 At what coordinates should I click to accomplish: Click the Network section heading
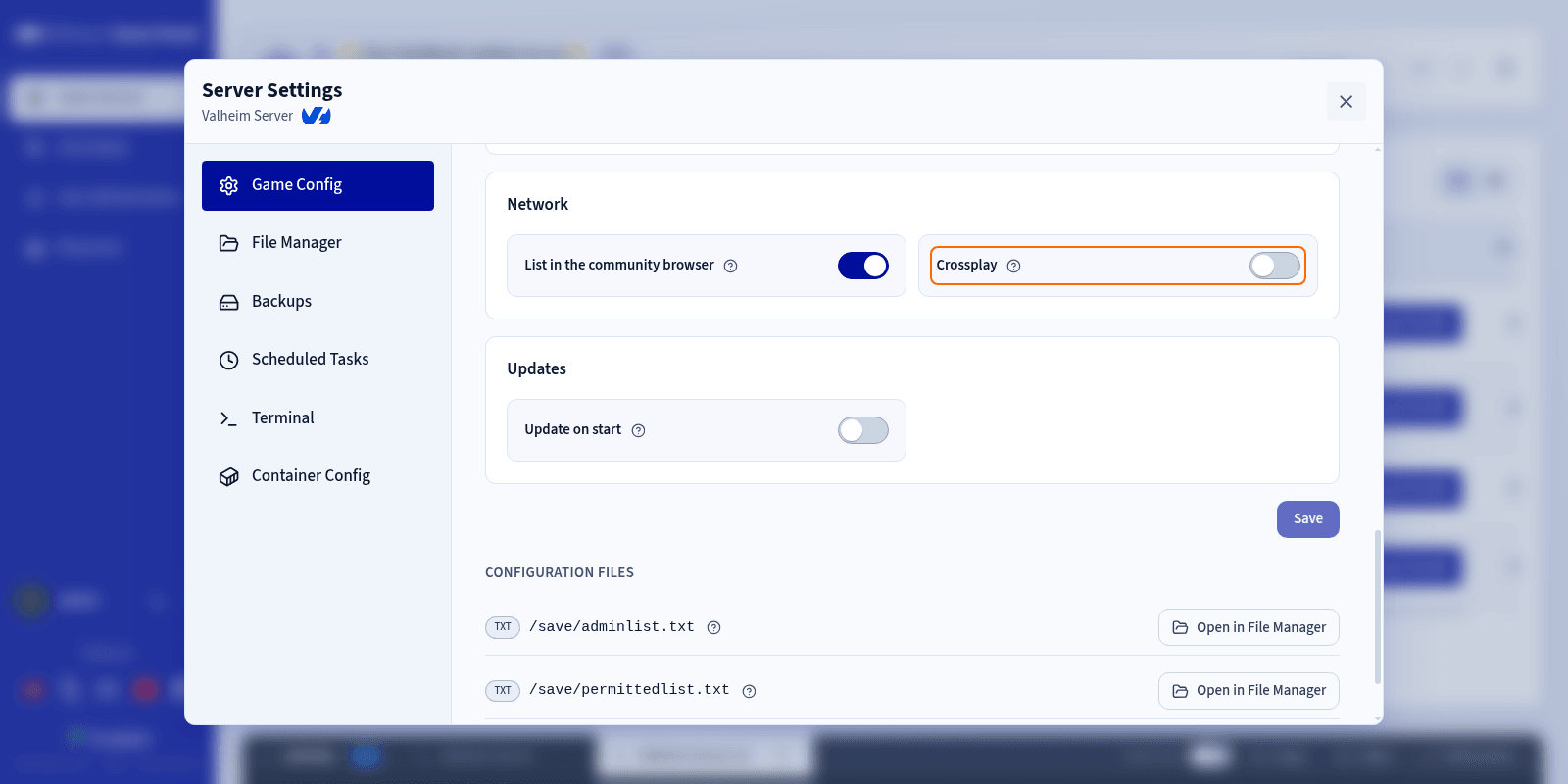pos(537,204)
